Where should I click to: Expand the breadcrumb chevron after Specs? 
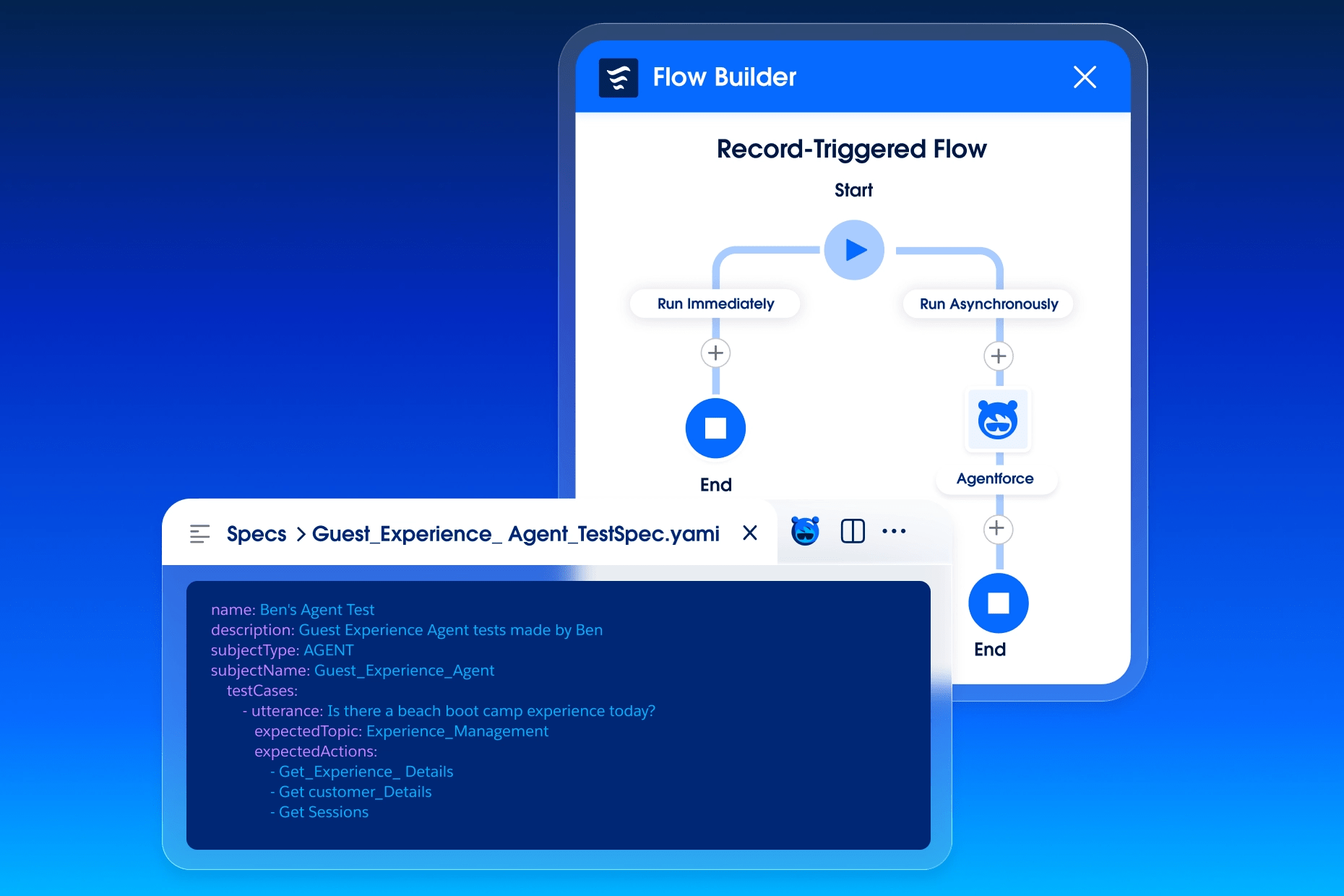click(301, 534)
